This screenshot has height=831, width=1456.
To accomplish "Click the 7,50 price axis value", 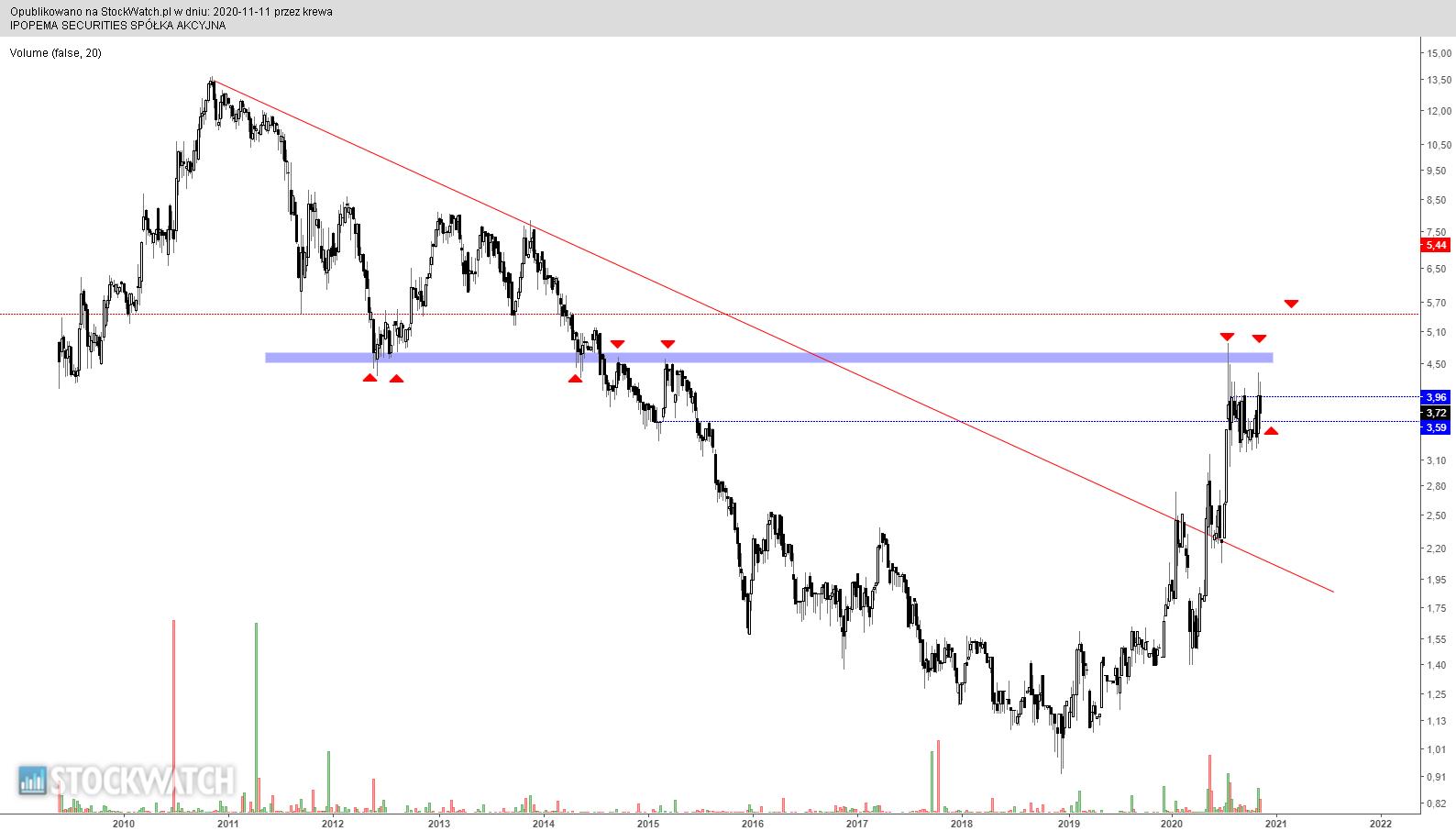I will tap(1439, 232).
